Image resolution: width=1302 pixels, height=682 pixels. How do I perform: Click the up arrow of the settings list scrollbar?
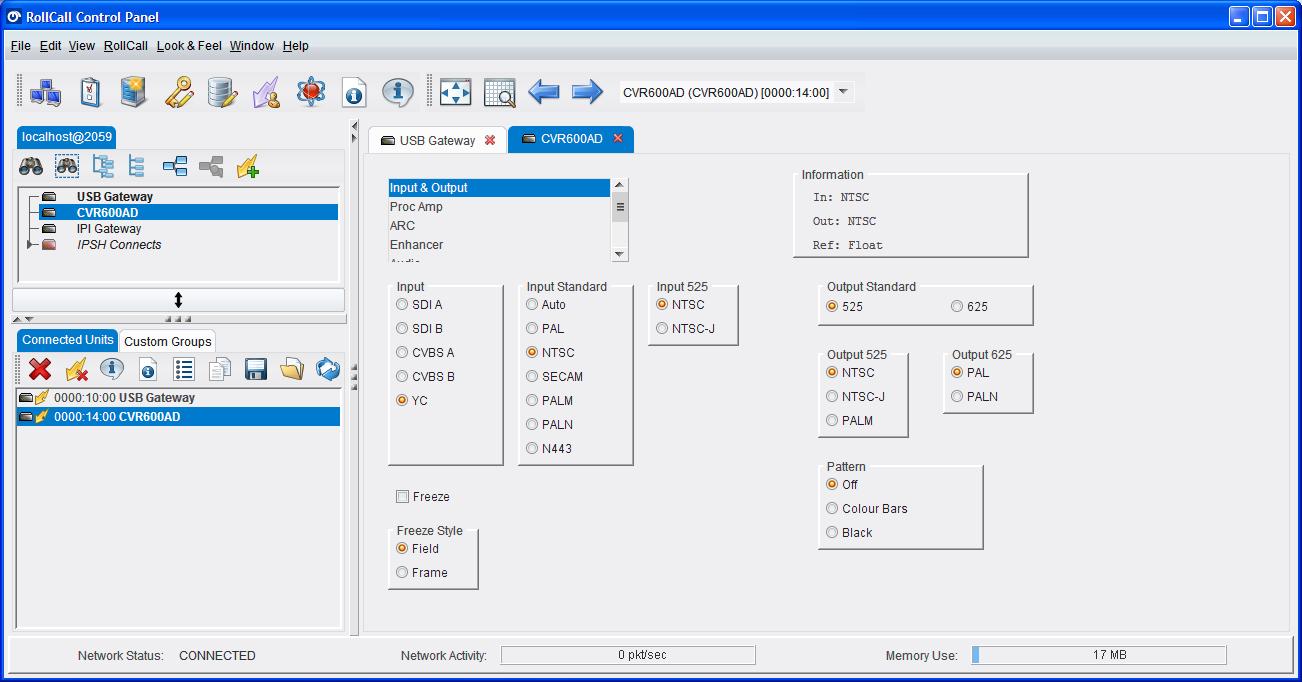tap(620, 186)
